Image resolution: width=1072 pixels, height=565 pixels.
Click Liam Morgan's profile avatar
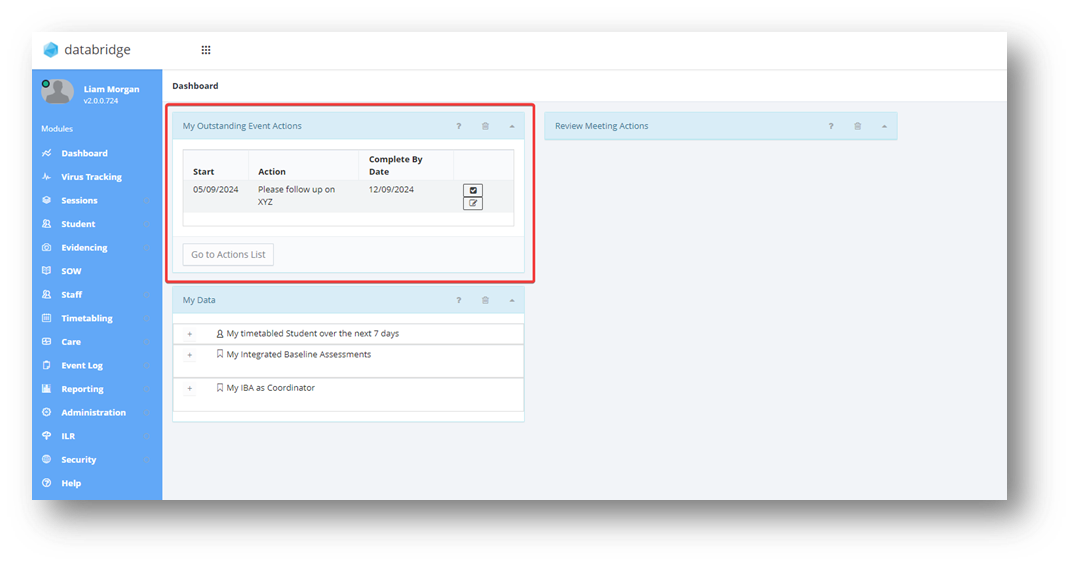coord(57,92)
